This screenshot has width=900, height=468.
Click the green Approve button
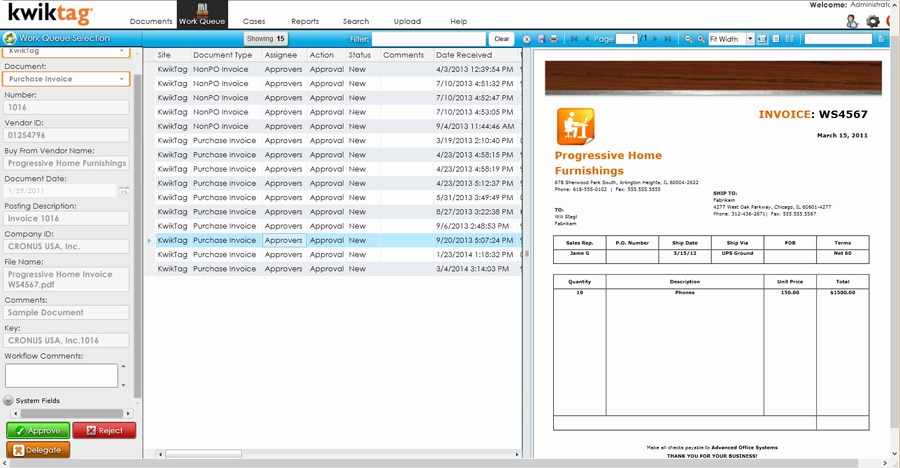click(38, 430)
